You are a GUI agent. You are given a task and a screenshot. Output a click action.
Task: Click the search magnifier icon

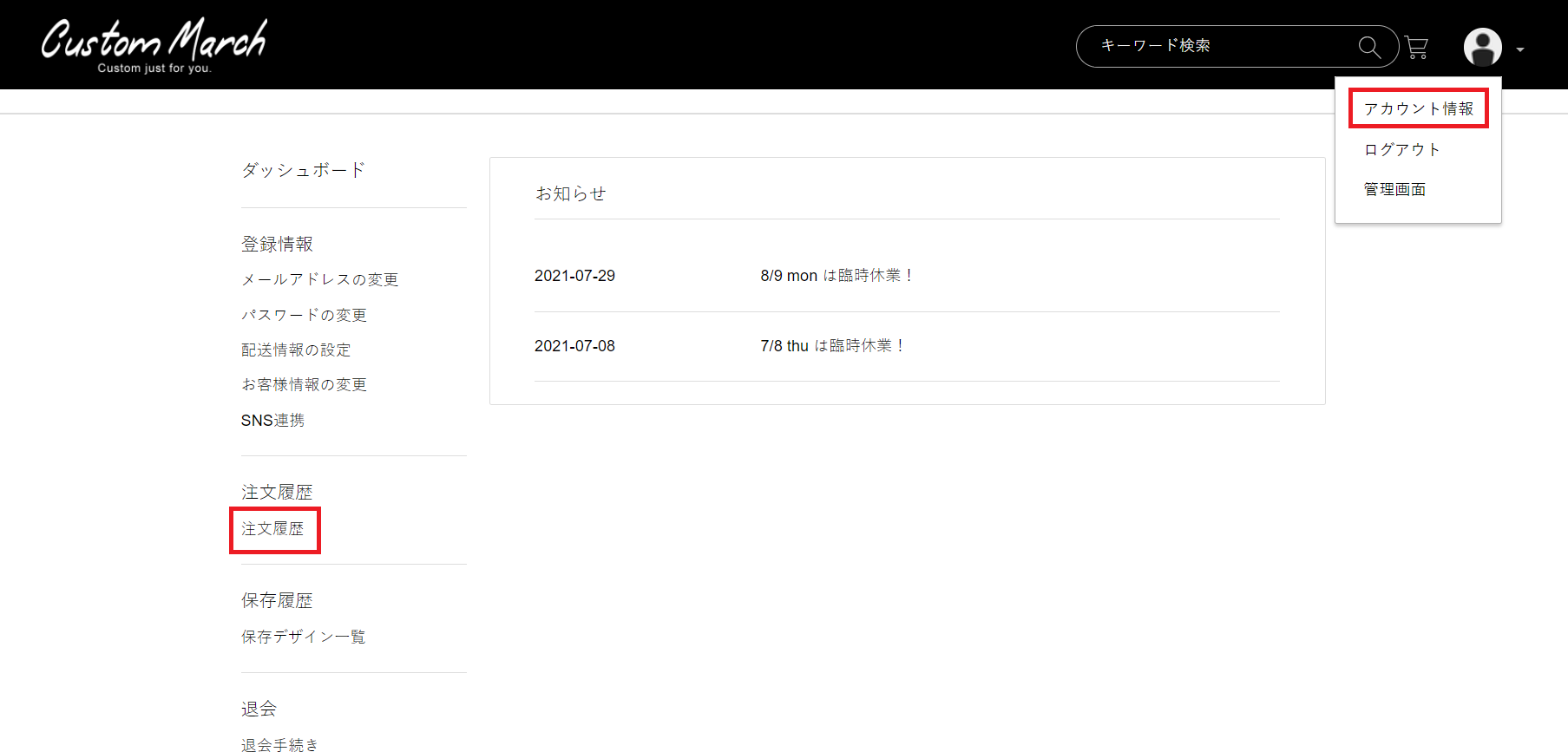[x=1369, y=47]
